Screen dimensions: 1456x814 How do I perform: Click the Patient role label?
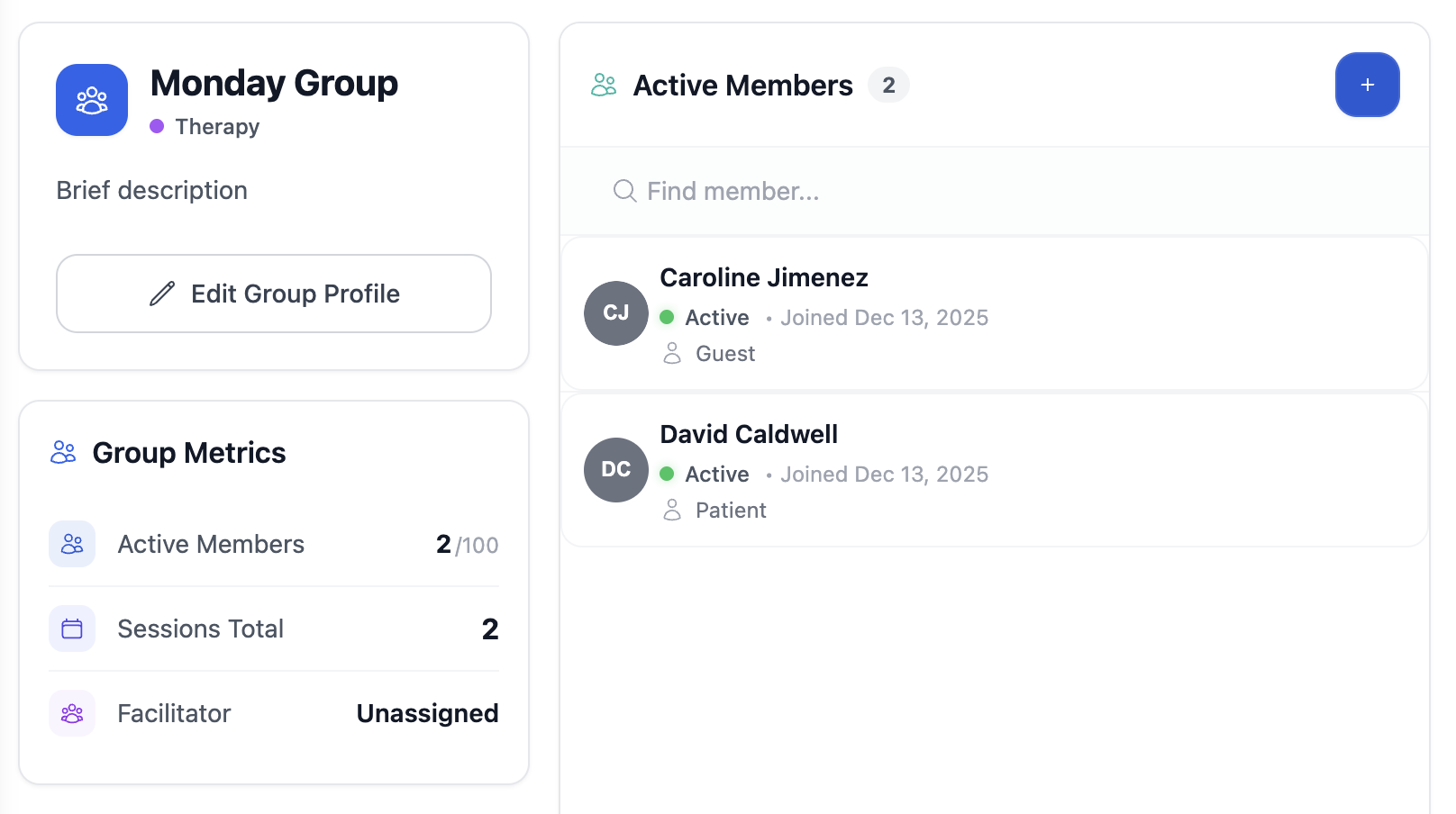click(731, 511)
